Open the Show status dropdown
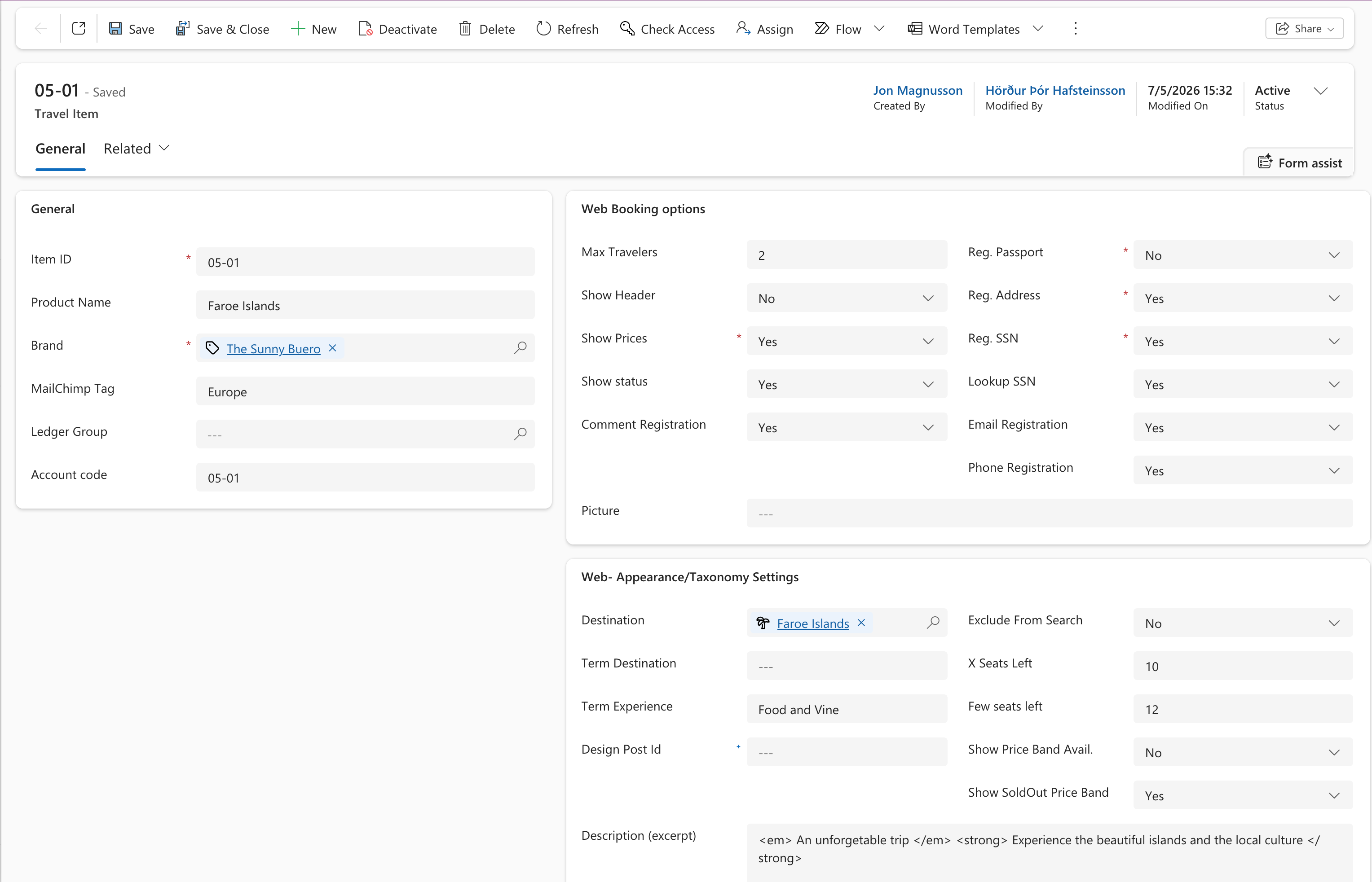The width and height of the screenshot is (1372, 882). (x=847, y=384)
